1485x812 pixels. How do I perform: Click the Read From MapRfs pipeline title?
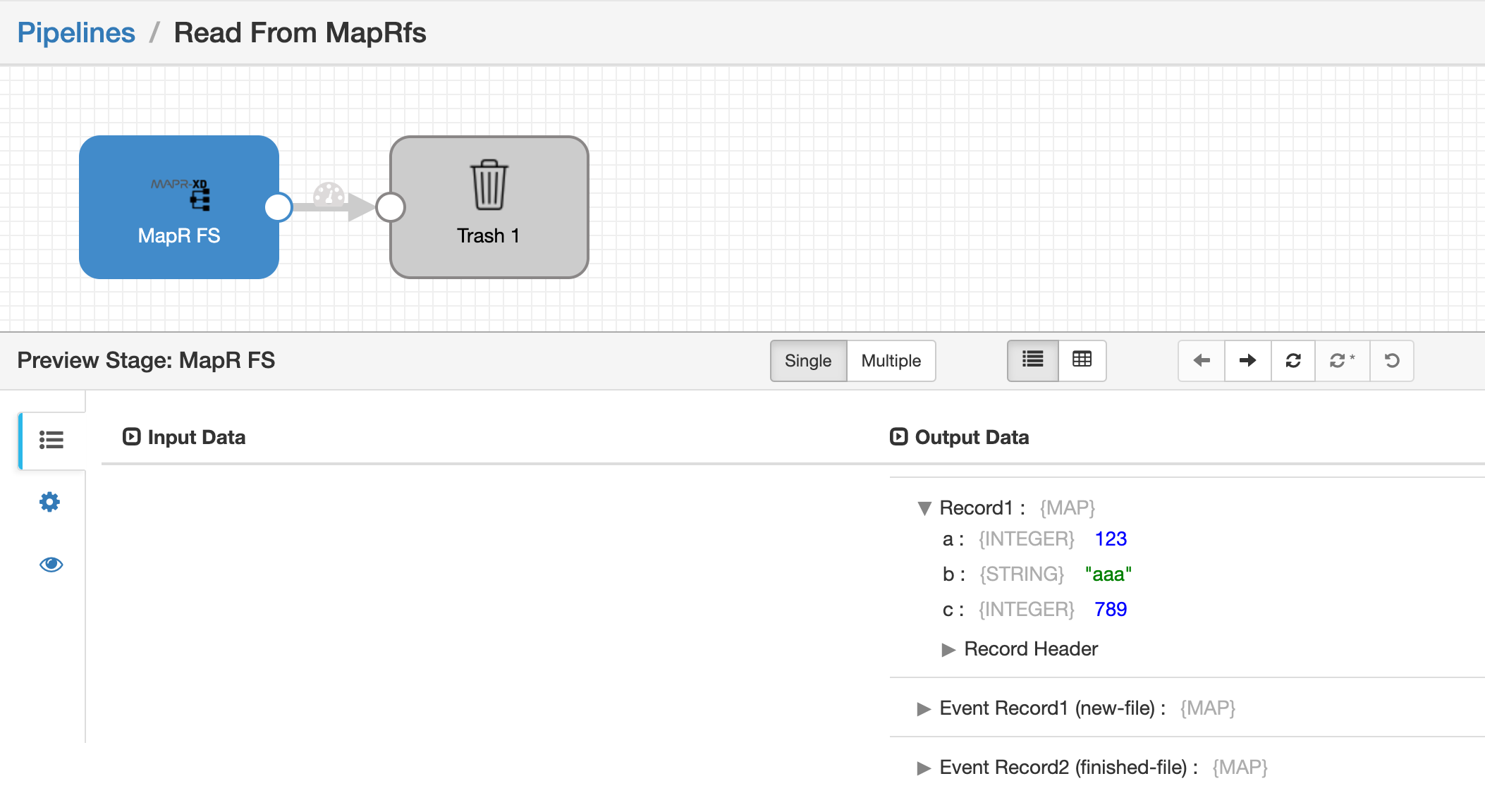click(x=300, y=32)
